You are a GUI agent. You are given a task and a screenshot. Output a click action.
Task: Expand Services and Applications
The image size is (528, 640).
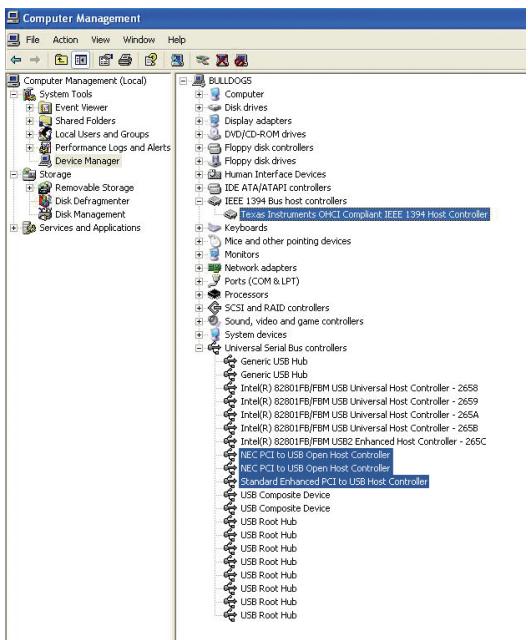pos(14,228)
